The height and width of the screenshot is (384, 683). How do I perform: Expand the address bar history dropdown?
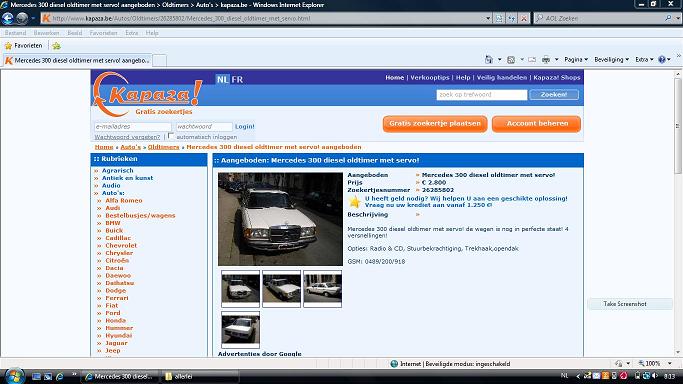click(488, 18)
